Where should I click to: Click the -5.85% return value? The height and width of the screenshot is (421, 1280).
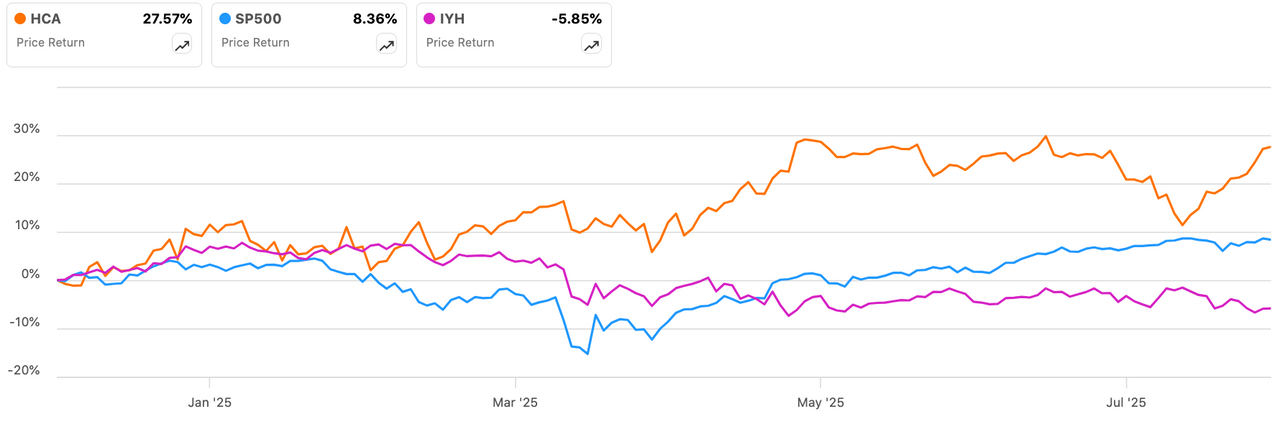(575, 19)
